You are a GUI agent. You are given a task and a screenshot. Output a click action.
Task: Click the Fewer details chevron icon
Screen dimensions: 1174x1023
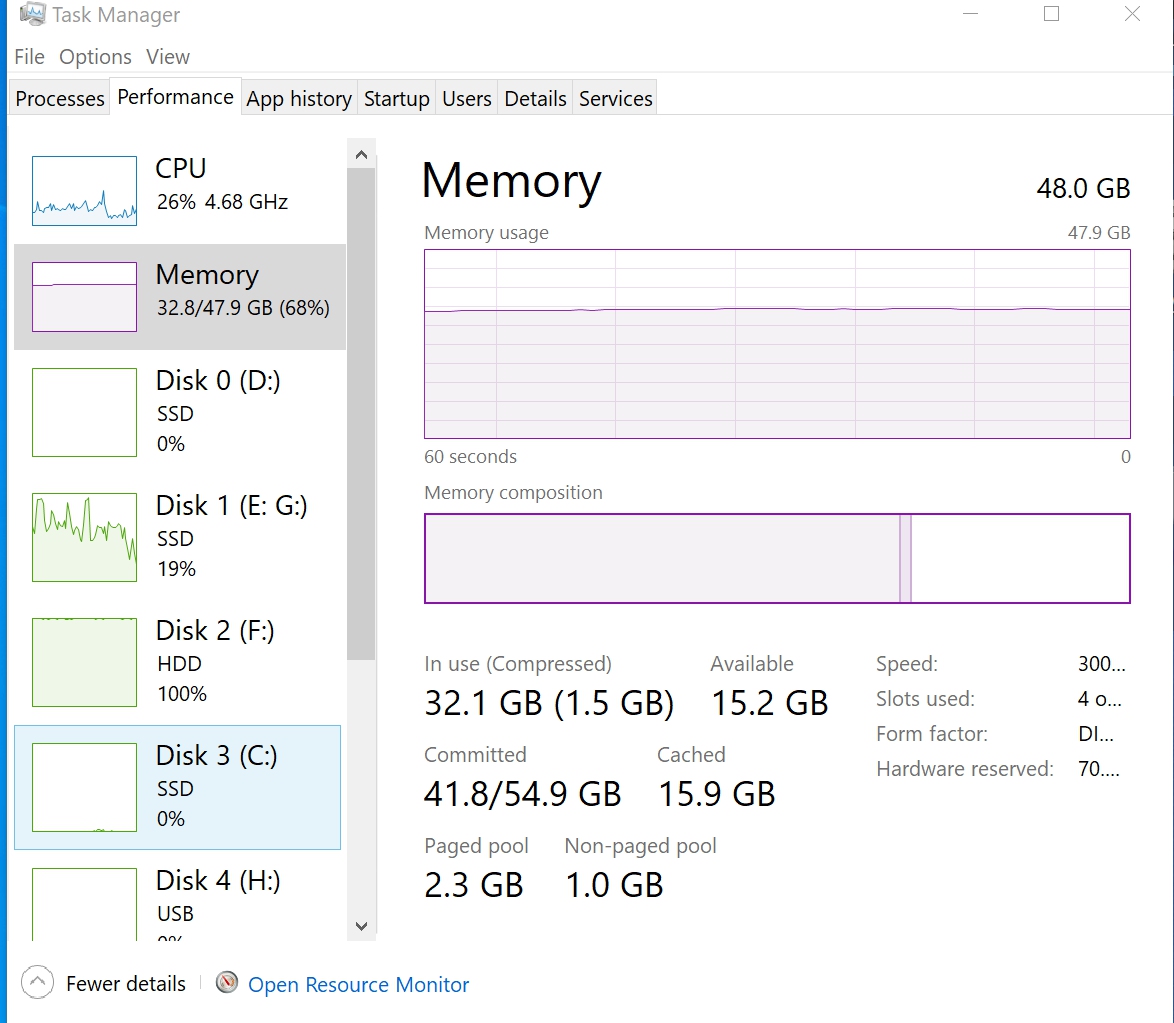click(x=37, y=983)
